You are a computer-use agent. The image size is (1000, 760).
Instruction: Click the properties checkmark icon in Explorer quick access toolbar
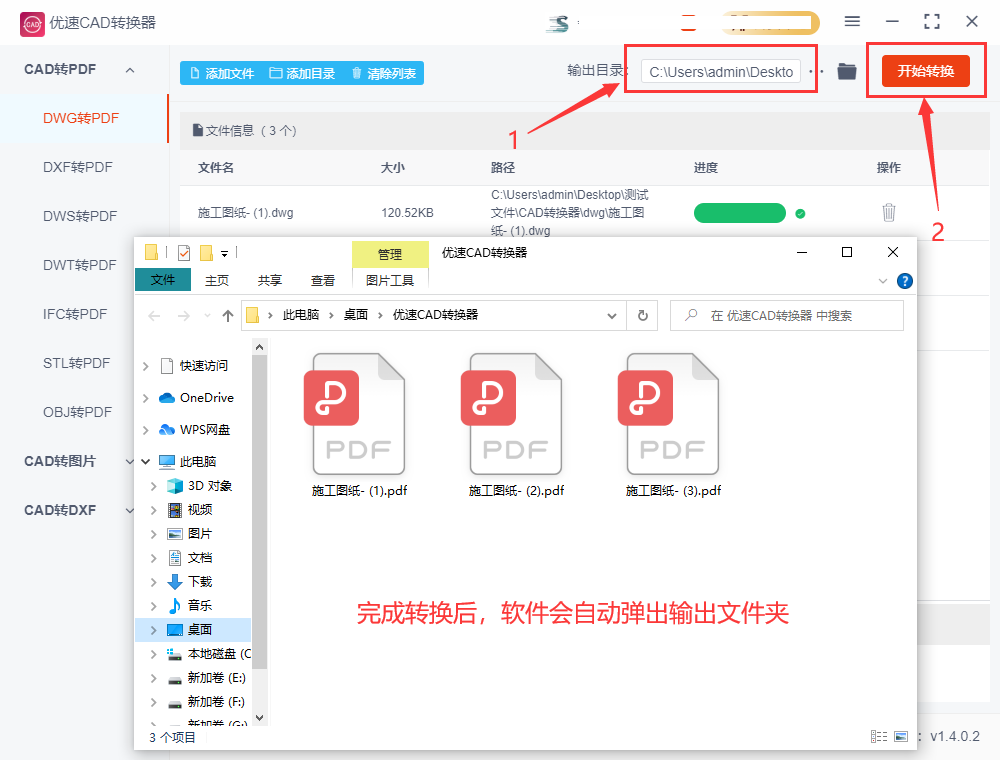tap(184, 253)
